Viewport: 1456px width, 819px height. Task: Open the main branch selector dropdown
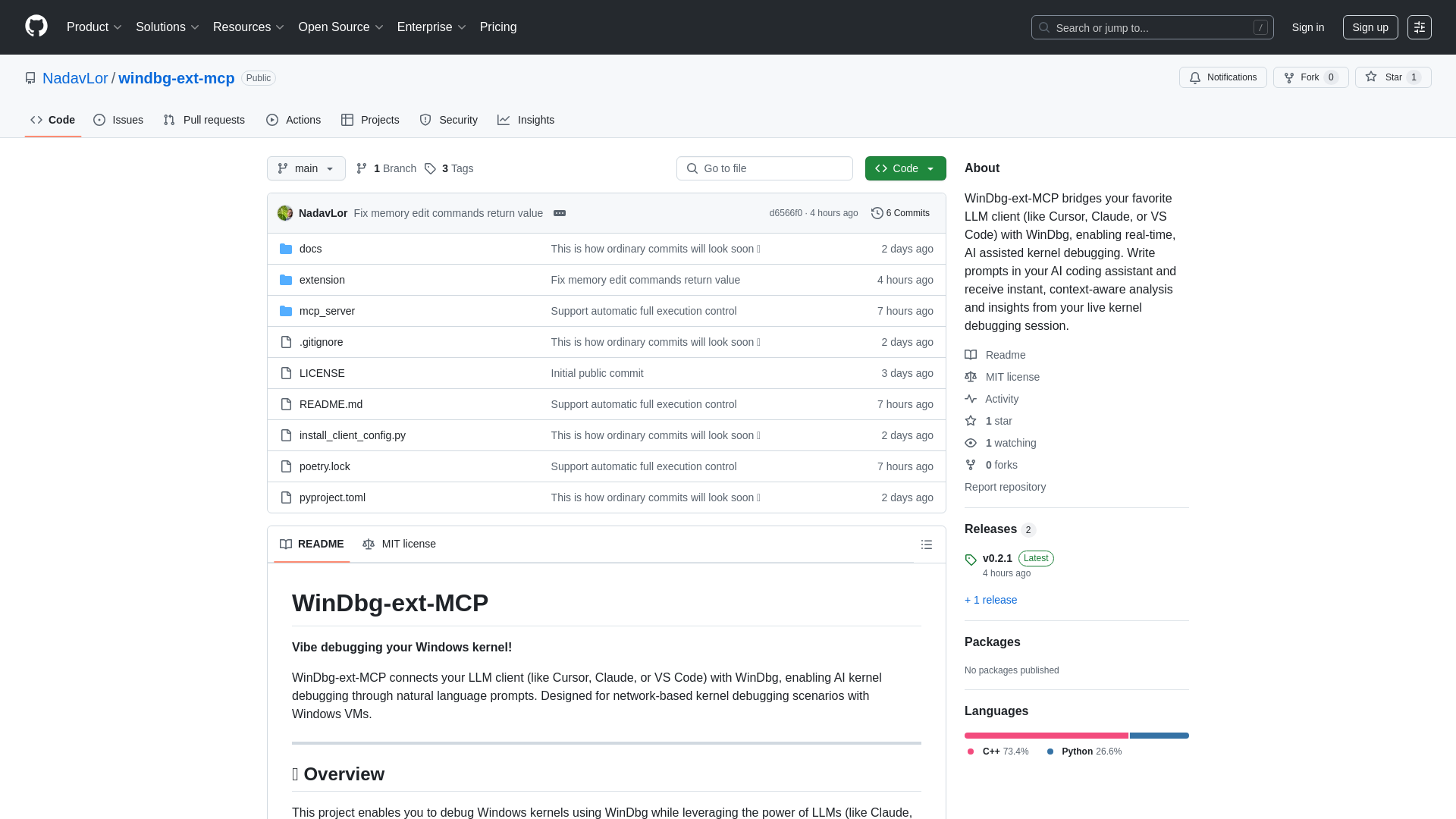(x=306, y=168)
